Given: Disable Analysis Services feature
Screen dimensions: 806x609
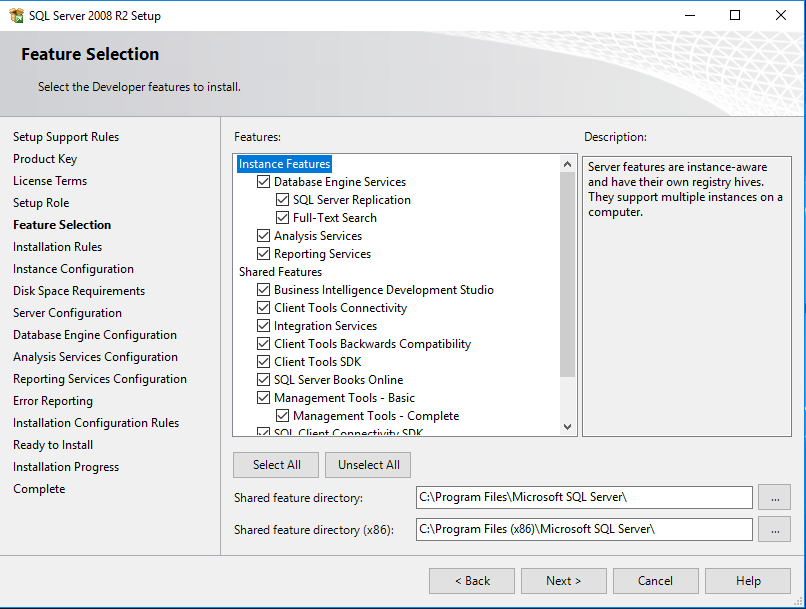Looking at the screenshot, I should pos(264,236).
